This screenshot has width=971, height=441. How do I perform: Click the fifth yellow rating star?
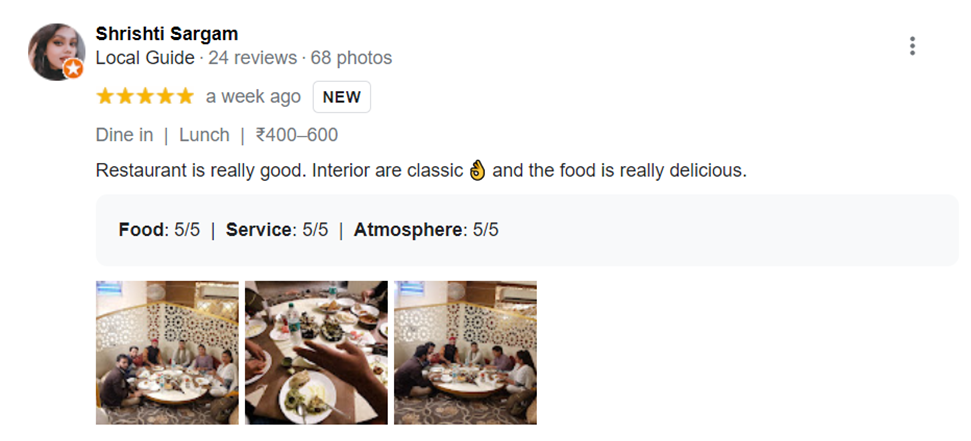[x=185, y=97]
